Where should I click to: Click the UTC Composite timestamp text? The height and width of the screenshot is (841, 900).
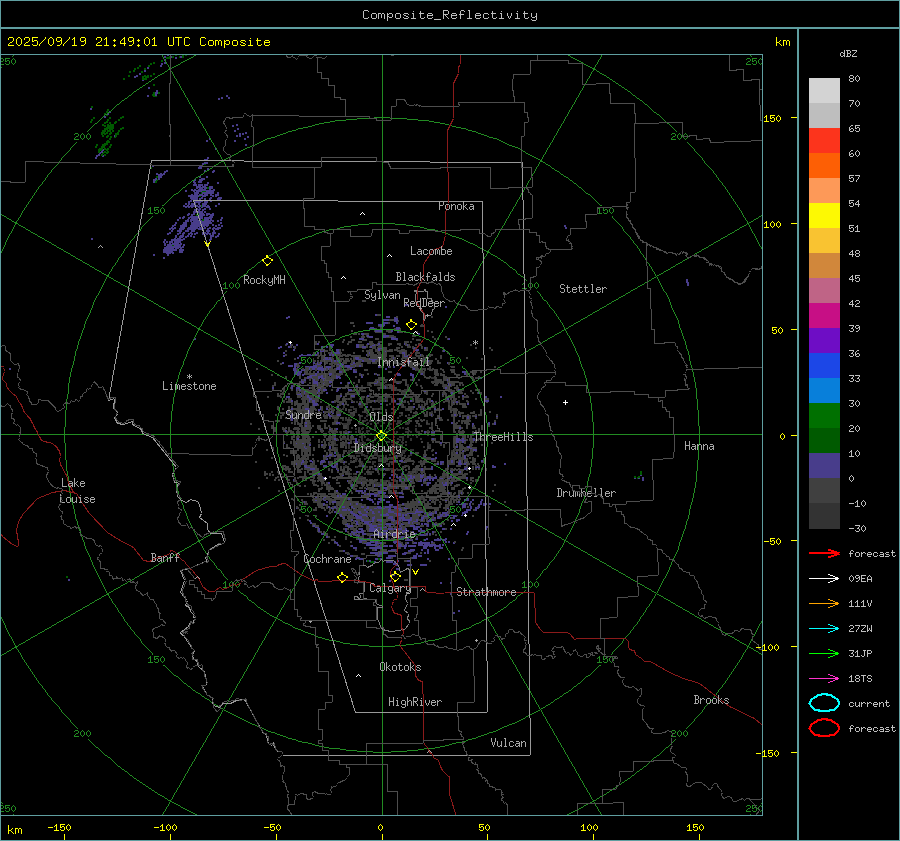click(139, 42)
